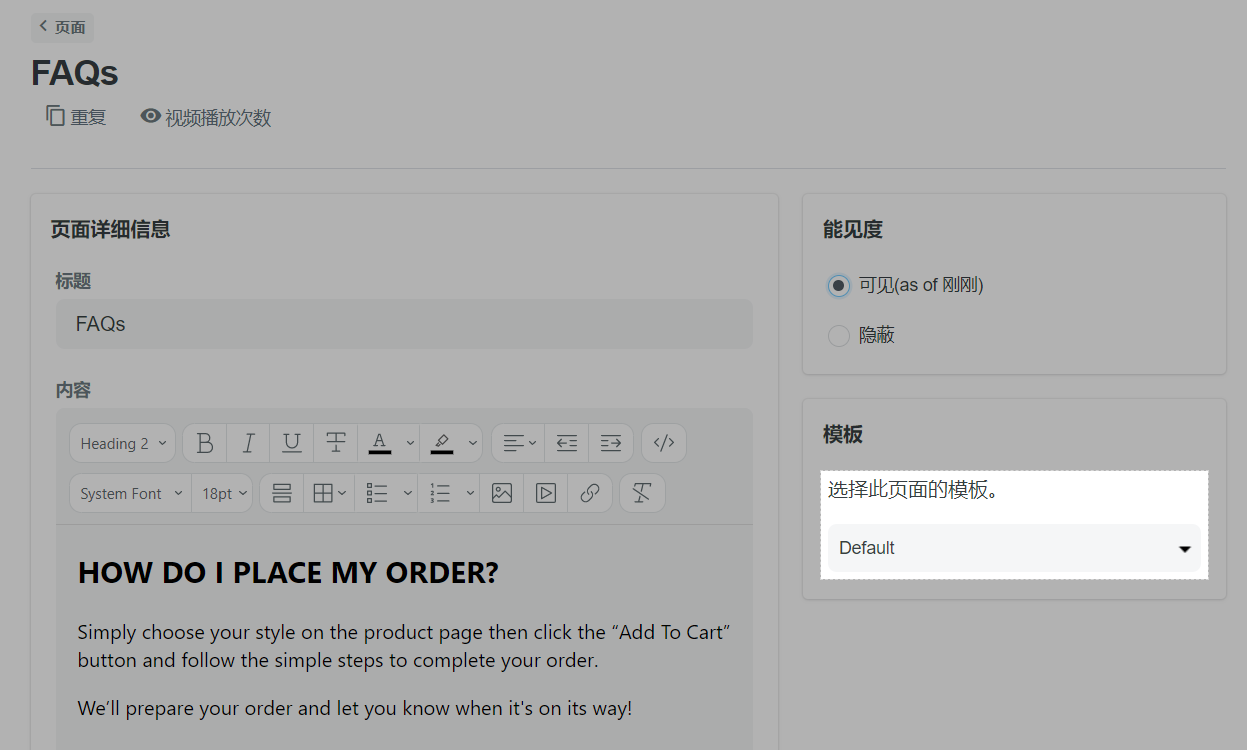Apply underline formatting

(x=292, y=443)
